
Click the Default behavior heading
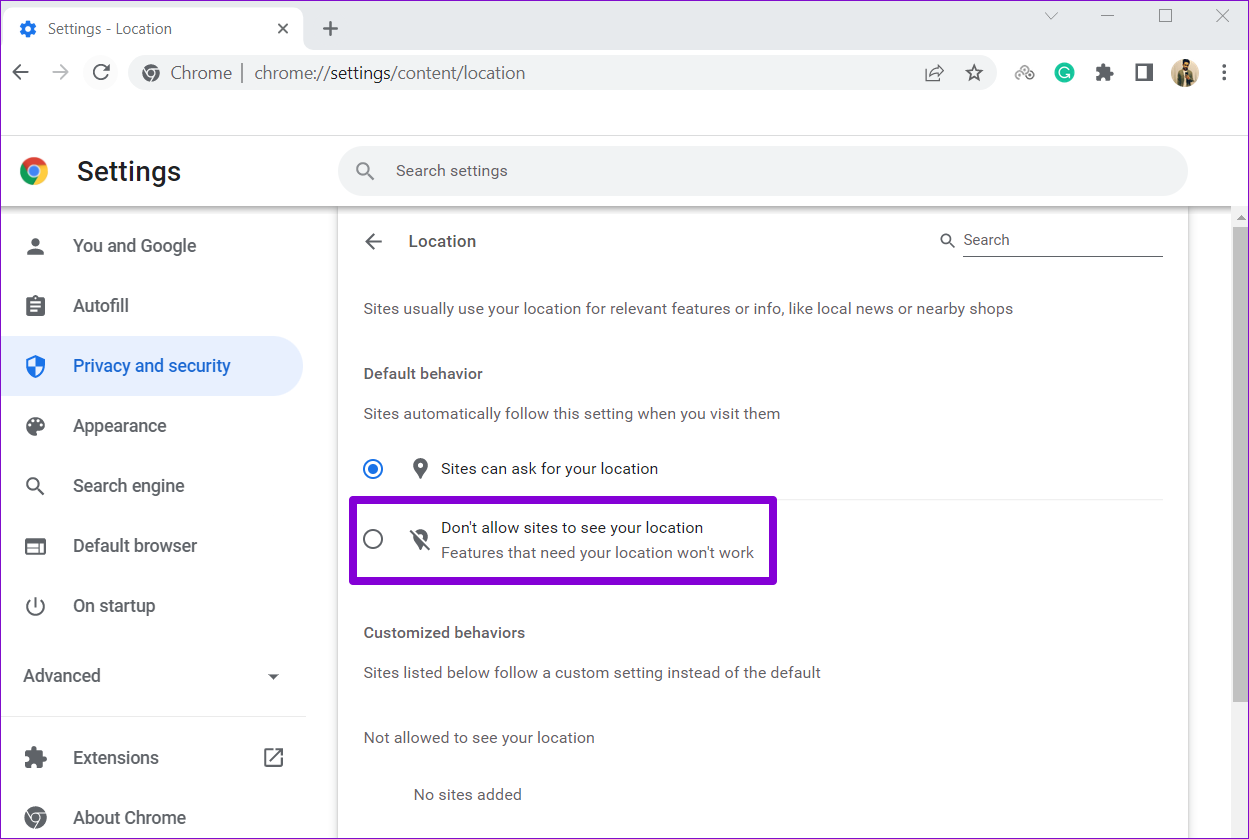tap(423, 374)
